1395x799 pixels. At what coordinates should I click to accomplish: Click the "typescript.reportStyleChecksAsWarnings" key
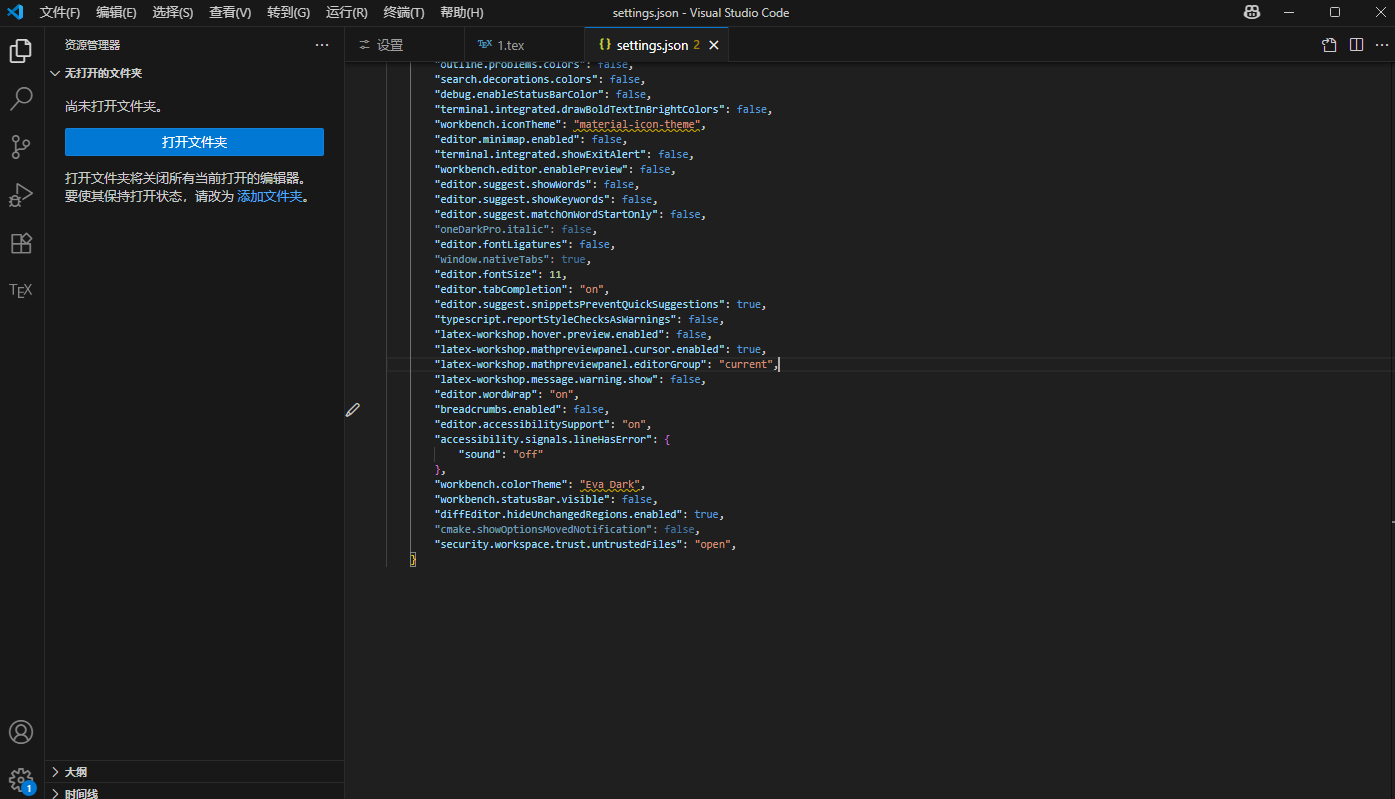(556, 320)
